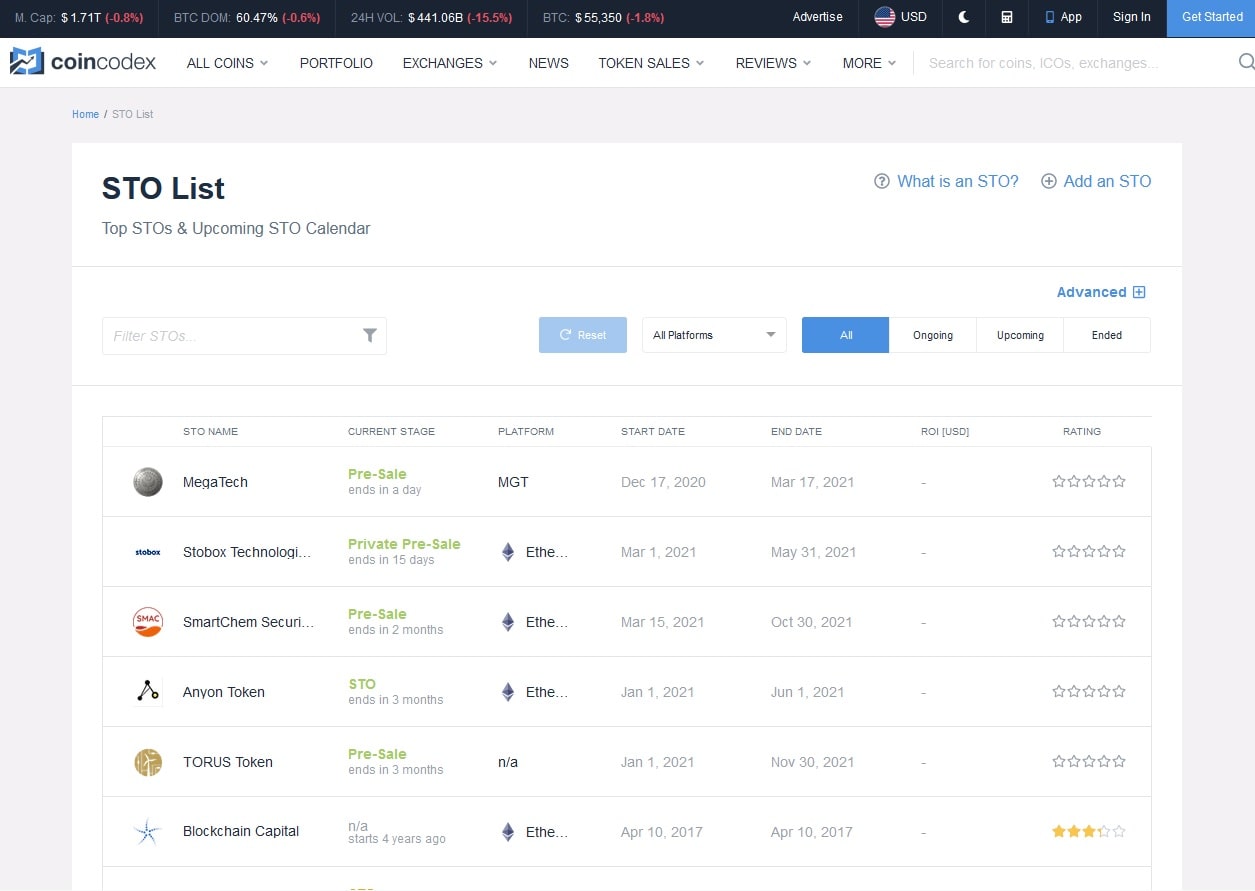Screen dimensions: 1255x891
Task: Expand MORE menu
Action: point(869,63)
